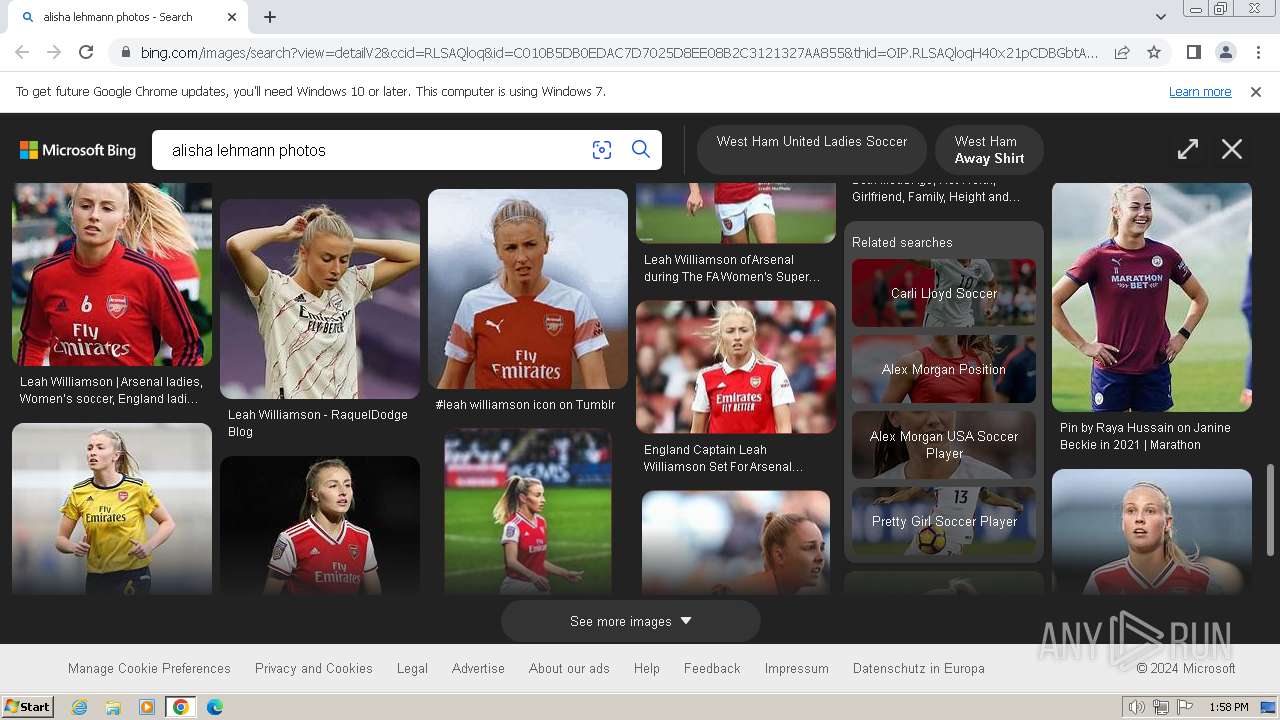This screenshot has width=1280, height=720.
Task: Open Pin by Raya Hussain Janine Beckie image
Action: (1152, 297)
